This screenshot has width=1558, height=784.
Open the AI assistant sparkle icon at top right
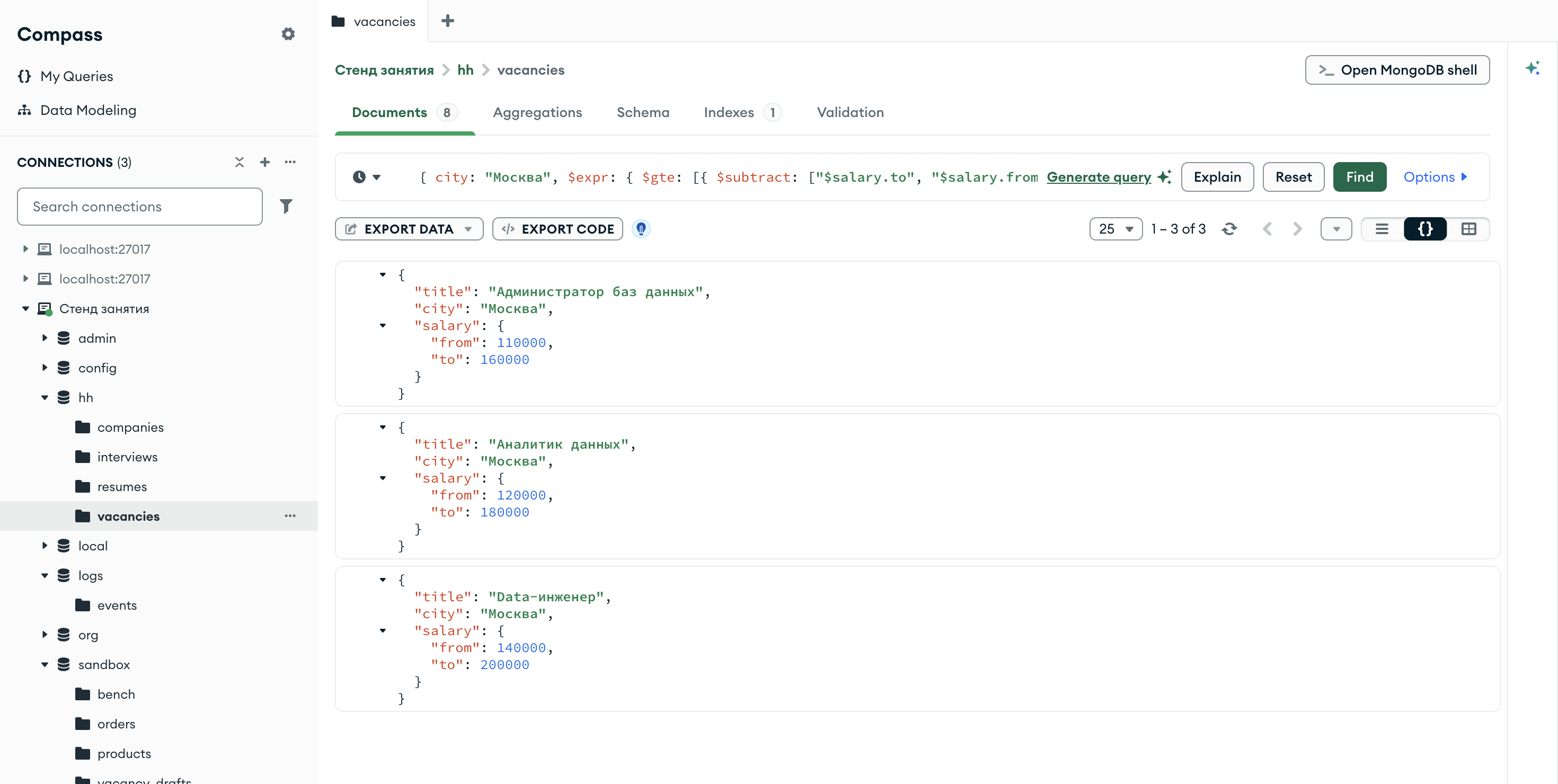[1532, 68]
